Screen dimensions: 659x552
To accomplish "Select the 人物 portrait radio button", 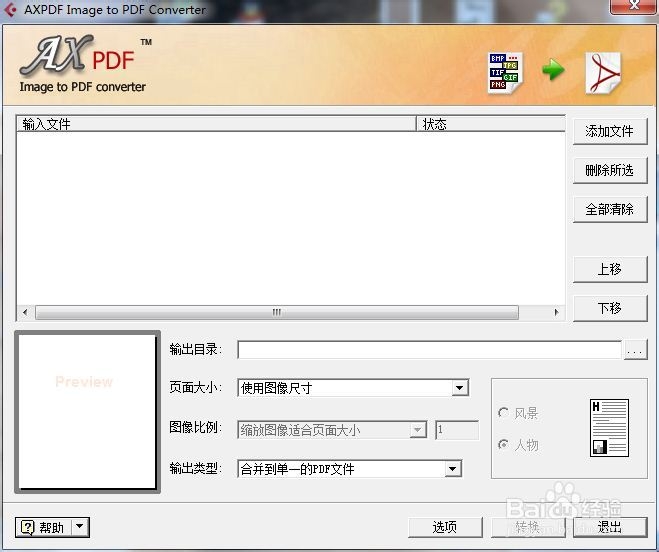I will pyautogui.click(x=503, y=444).
